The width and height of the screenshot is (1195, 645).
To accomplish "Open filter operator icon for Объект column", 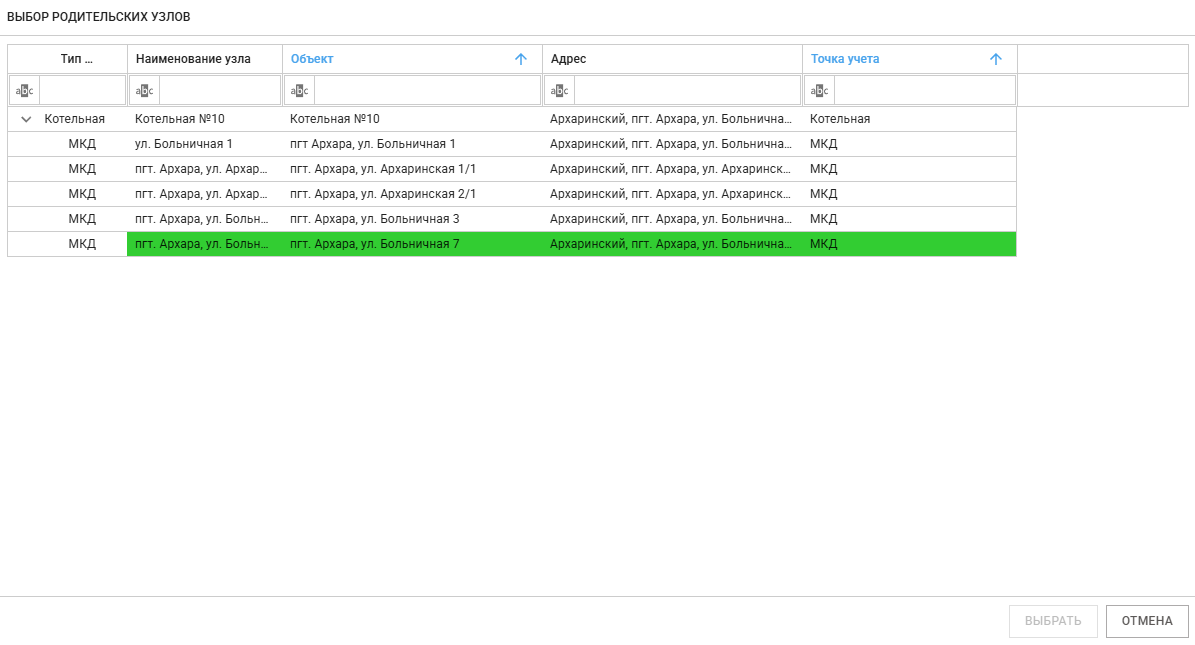I will tap(300, 91).
